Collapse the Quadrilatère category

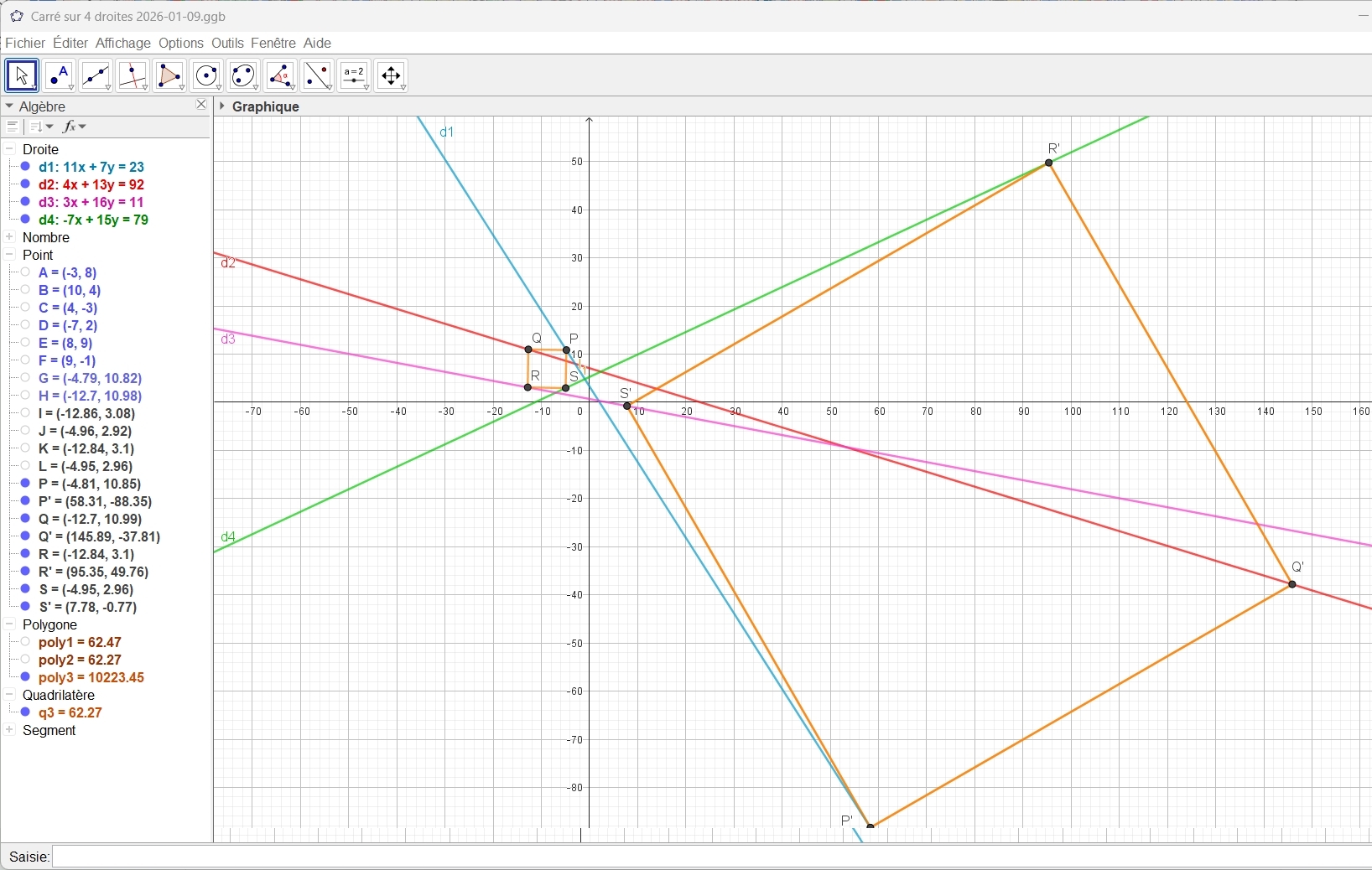(10, 695)
